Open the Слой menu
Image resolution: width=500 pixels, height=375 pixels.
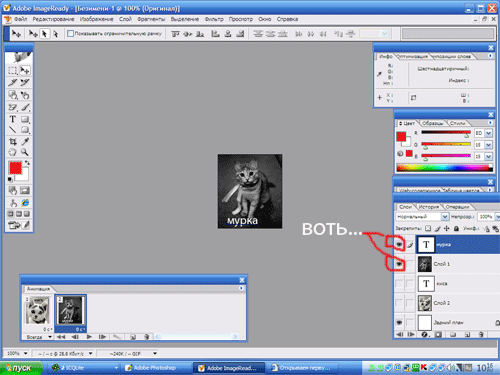point(125,19)
